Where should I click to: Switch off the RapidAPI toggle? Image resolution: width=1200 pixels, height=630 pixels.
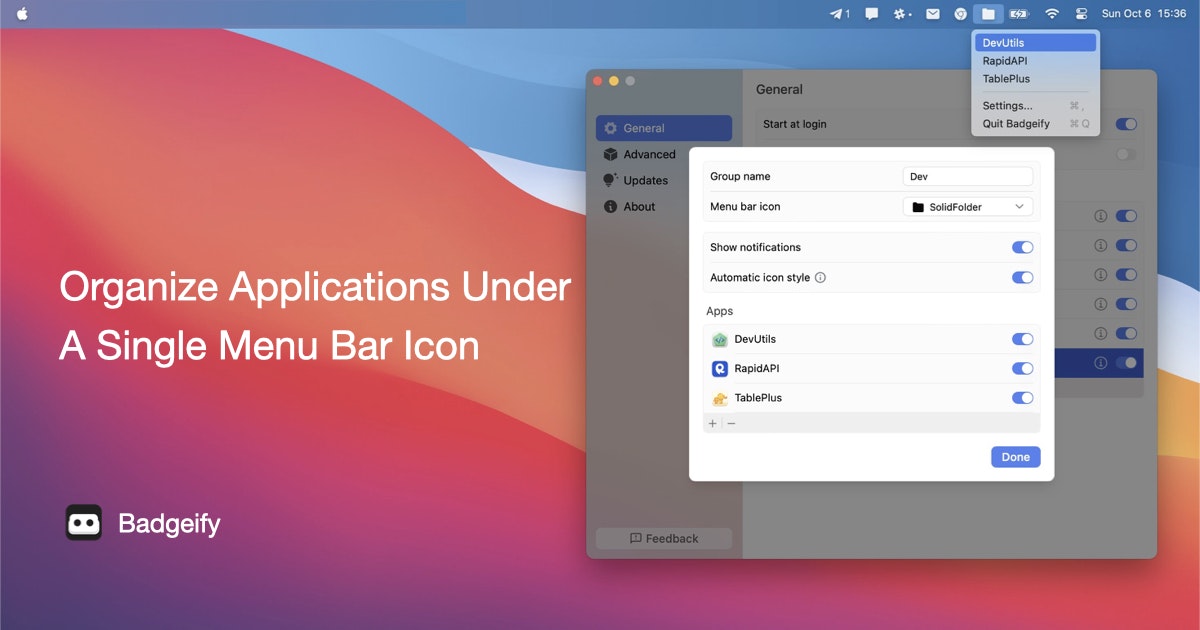point(1022,368)
